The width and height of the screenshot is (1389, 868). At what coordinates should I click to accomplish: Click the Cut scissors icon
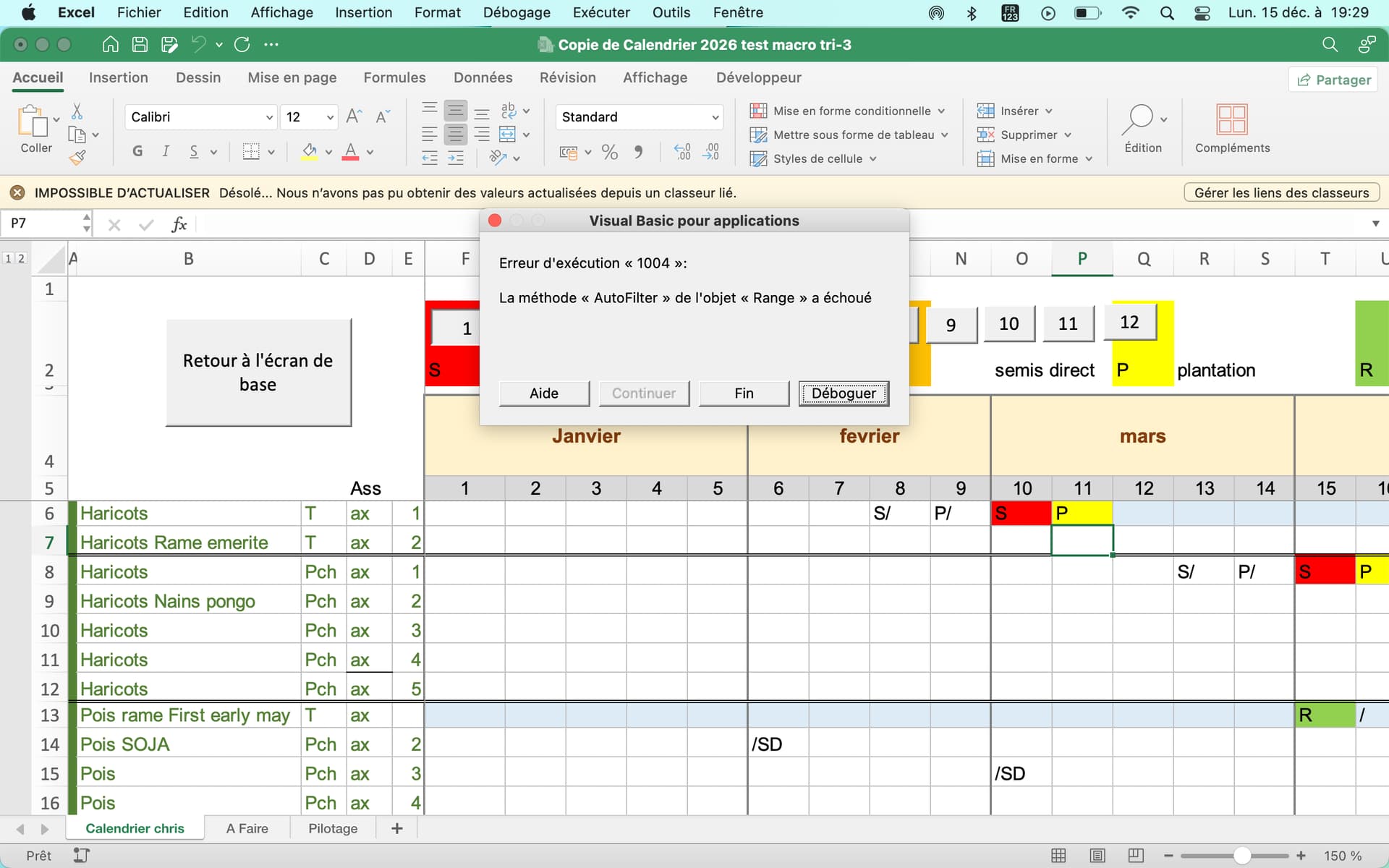(x=77, y=111)
